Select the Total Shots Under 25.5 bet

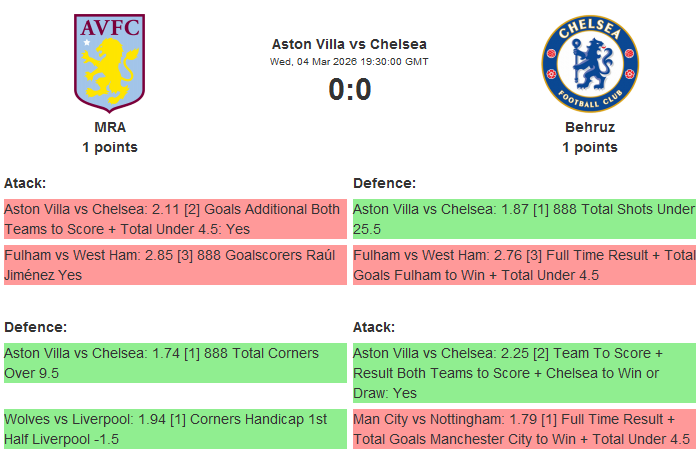524,218
